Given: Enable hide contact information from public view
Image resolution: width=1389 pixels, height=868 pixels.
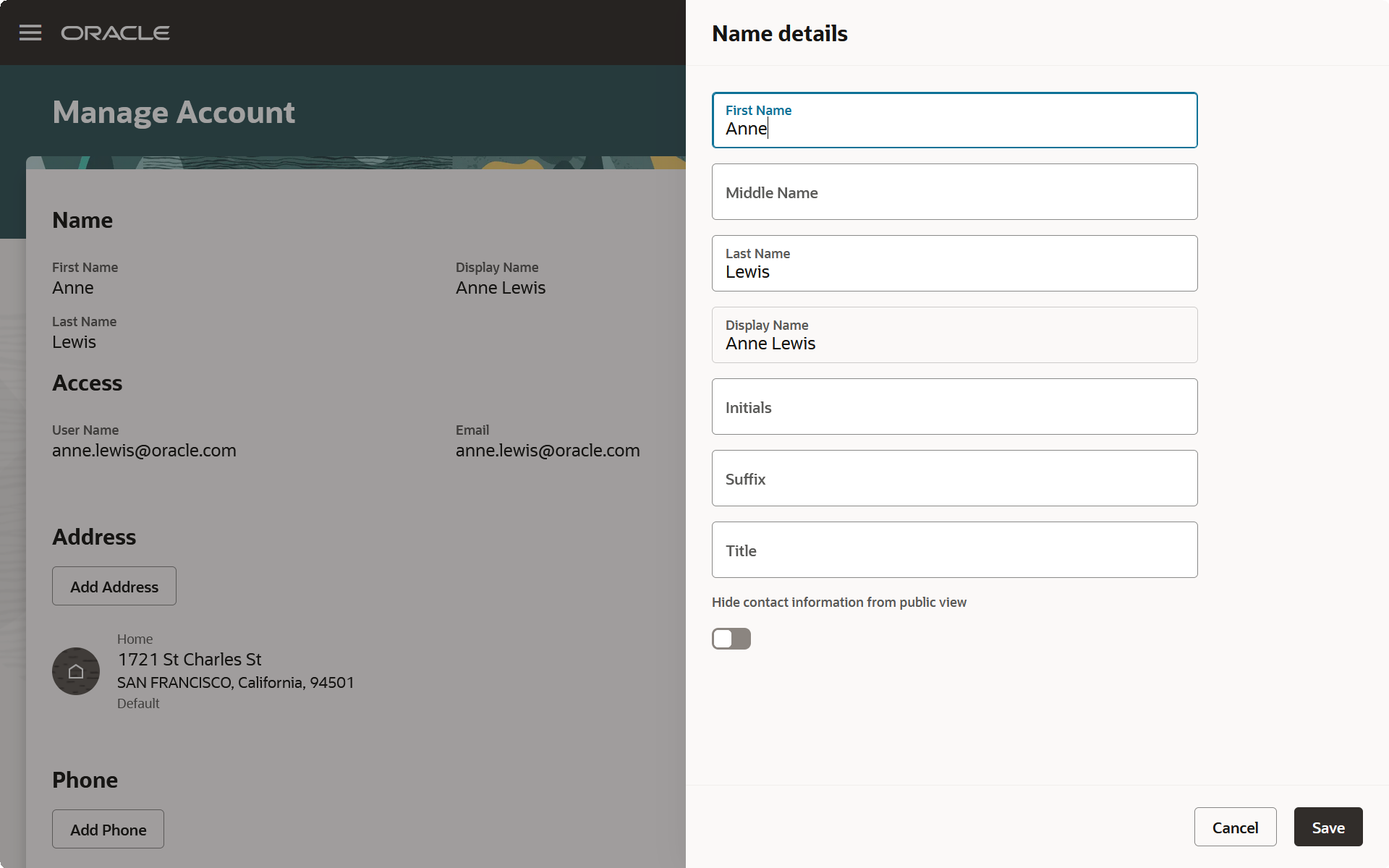Looking at the screenshot, I should tap(731, 639).
